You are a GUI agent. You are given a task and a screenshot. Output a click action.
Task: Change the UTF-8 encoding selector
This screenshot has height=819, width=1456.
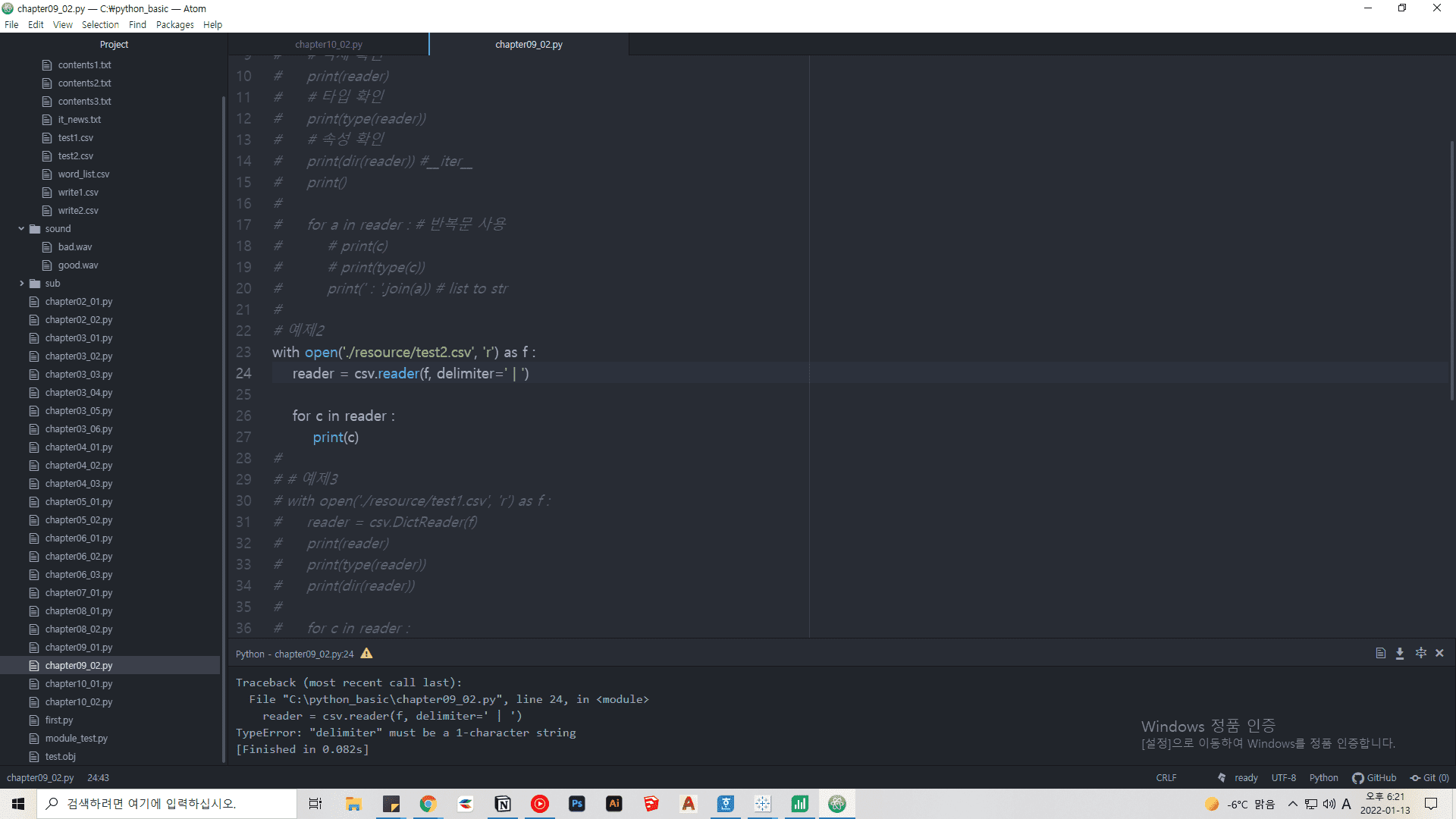coord(1283,777)
